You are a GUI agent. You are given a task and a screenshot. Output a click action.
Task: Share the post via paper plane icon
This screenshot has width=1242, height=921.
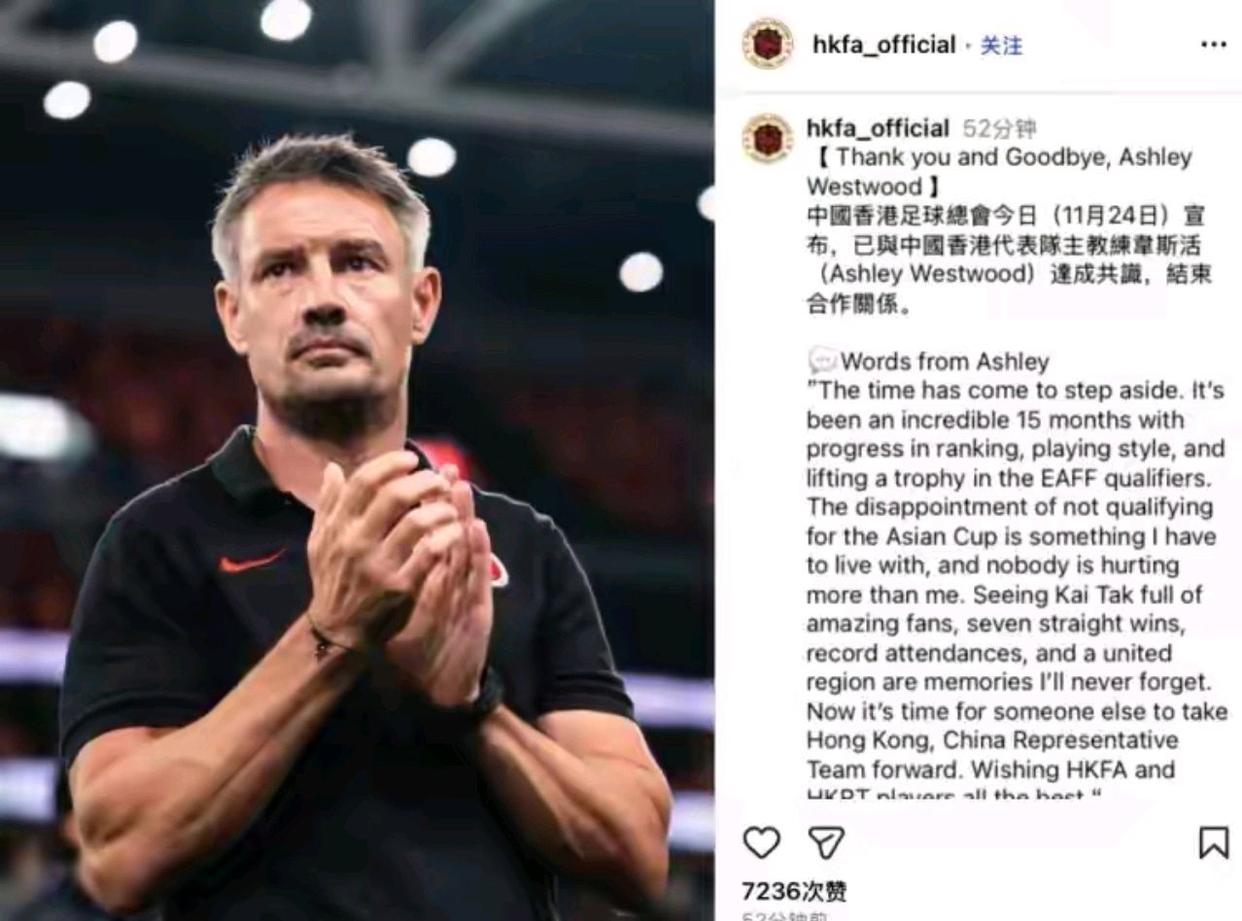click(x=827, y=843)
